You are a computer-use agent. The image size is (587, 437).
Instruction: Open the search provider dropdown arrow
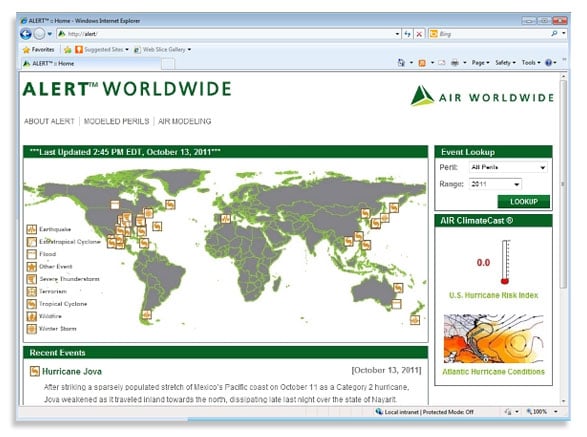tap(564, 34)
